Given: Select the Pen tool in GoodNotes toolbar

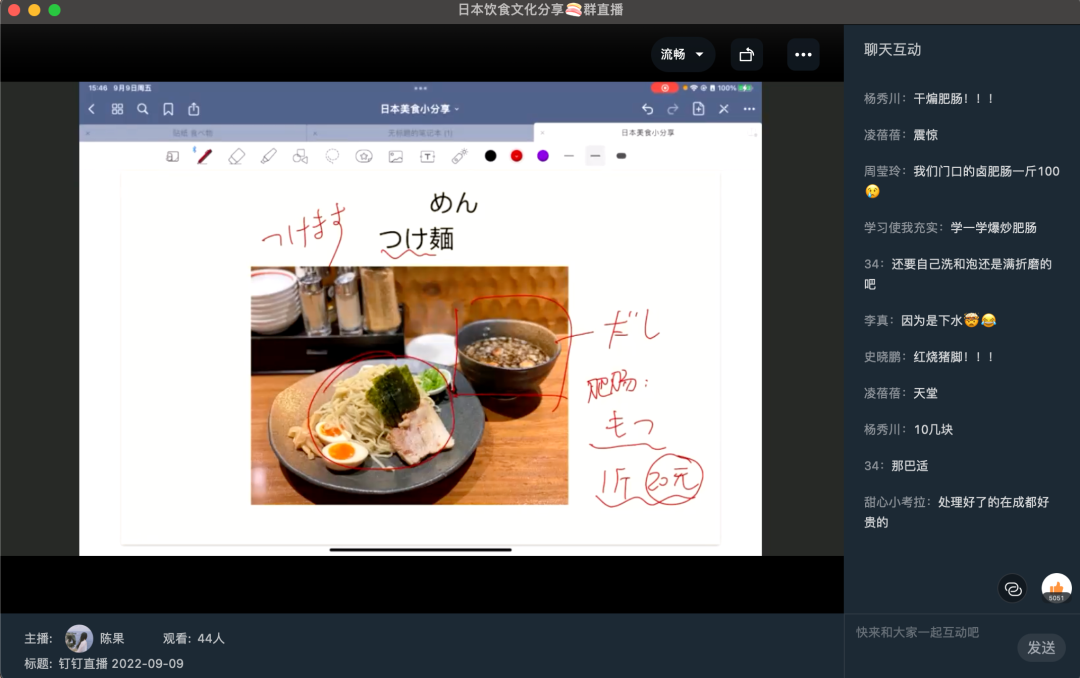Looking at the screenshot, I should click(x=204, y=156).
